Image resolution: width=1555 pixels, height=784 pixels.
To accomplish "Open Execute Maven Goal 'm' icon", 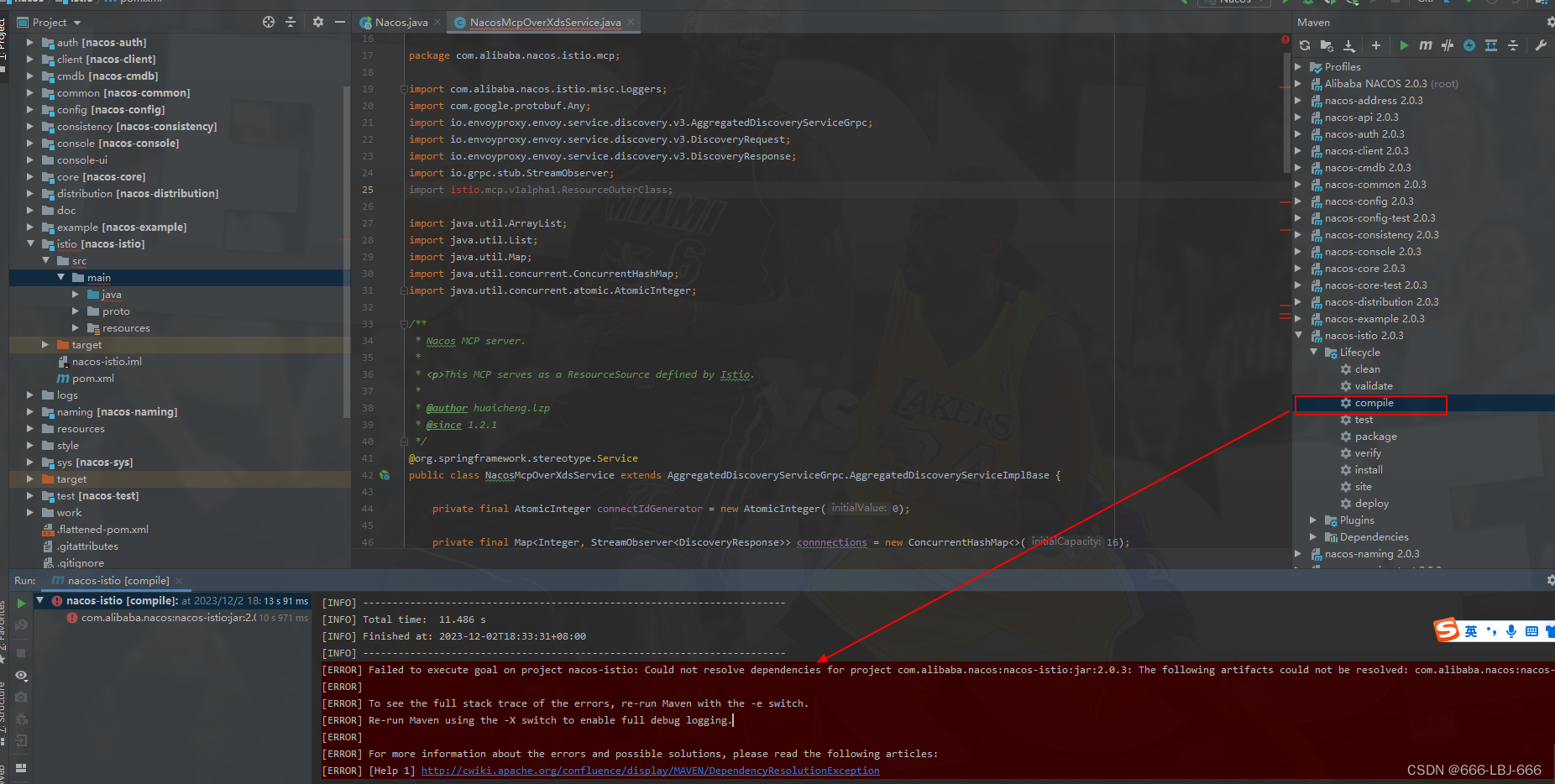I will (1426, 45).
